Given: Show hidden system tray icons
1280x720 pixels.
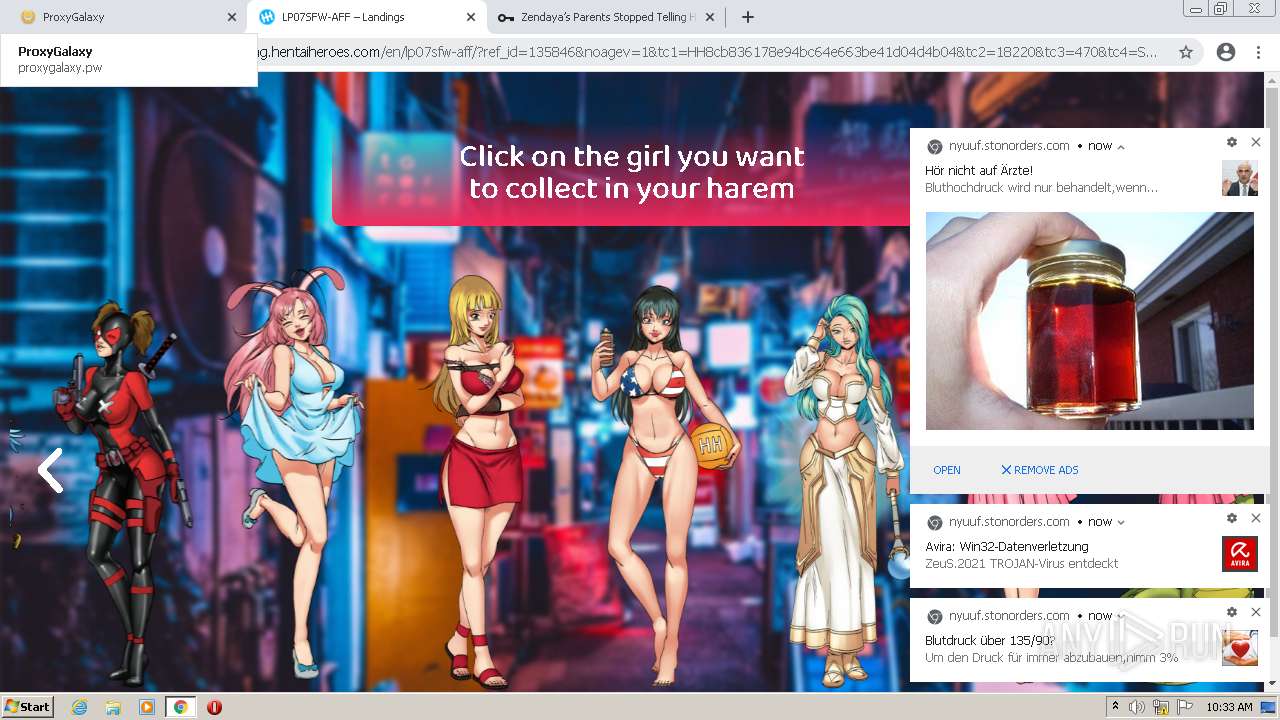Looking at the screenshot, I should (1116, 706).
